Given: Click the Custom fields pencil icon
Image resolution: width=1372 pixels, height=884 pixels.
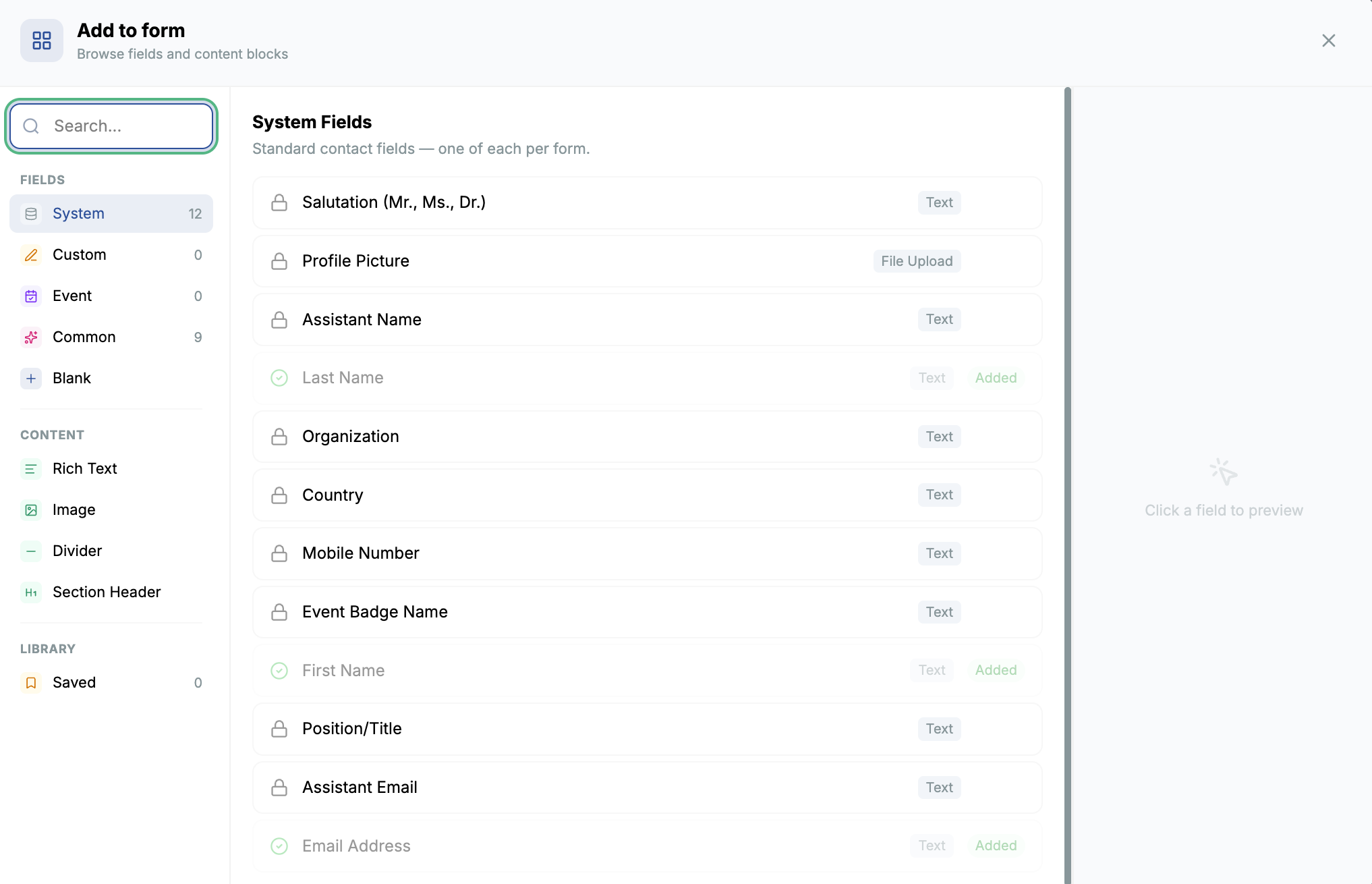Looking at the screenshot, I should [31, 255].
